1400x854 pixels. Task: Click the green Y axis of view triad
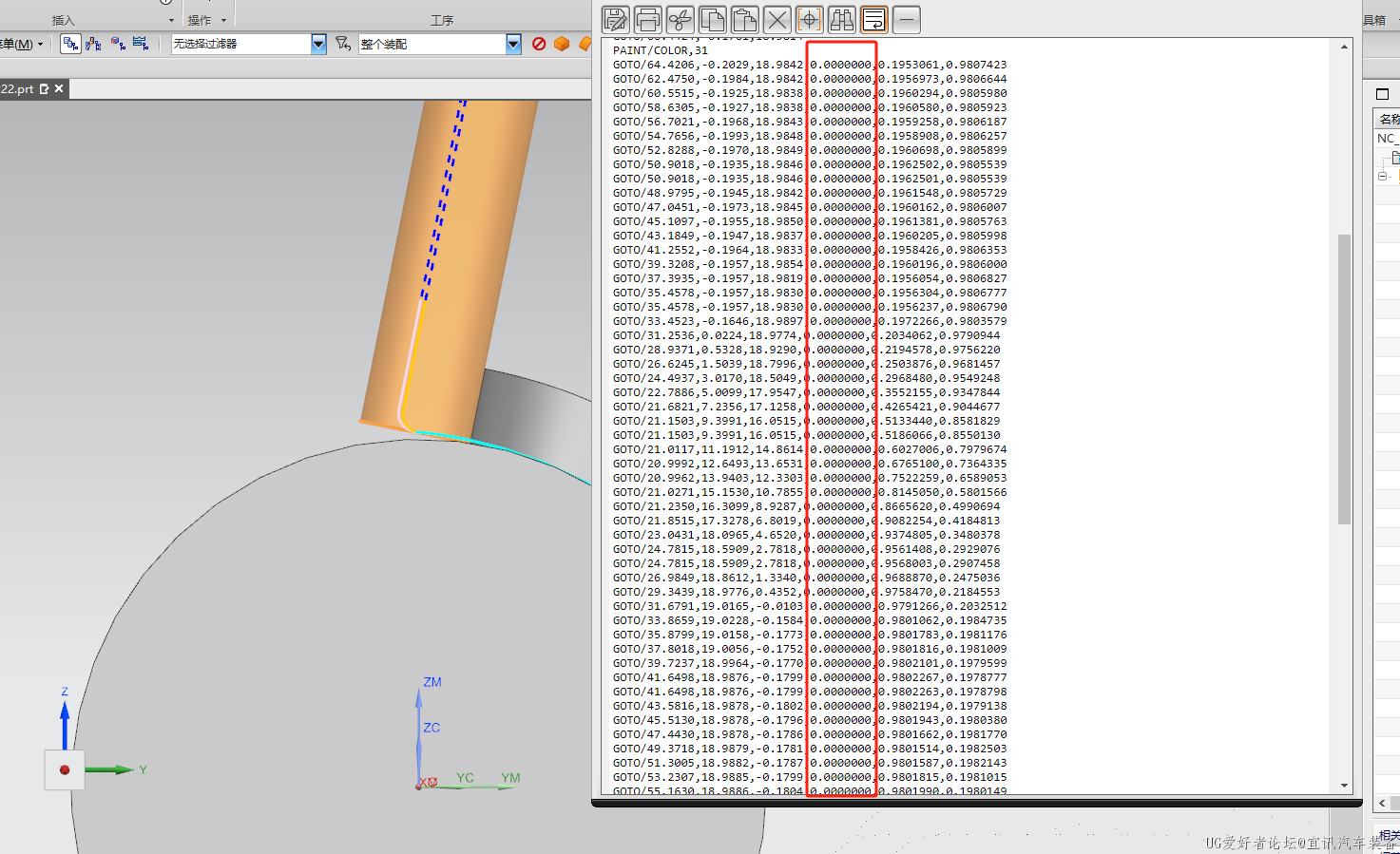(x=111, y=769)
